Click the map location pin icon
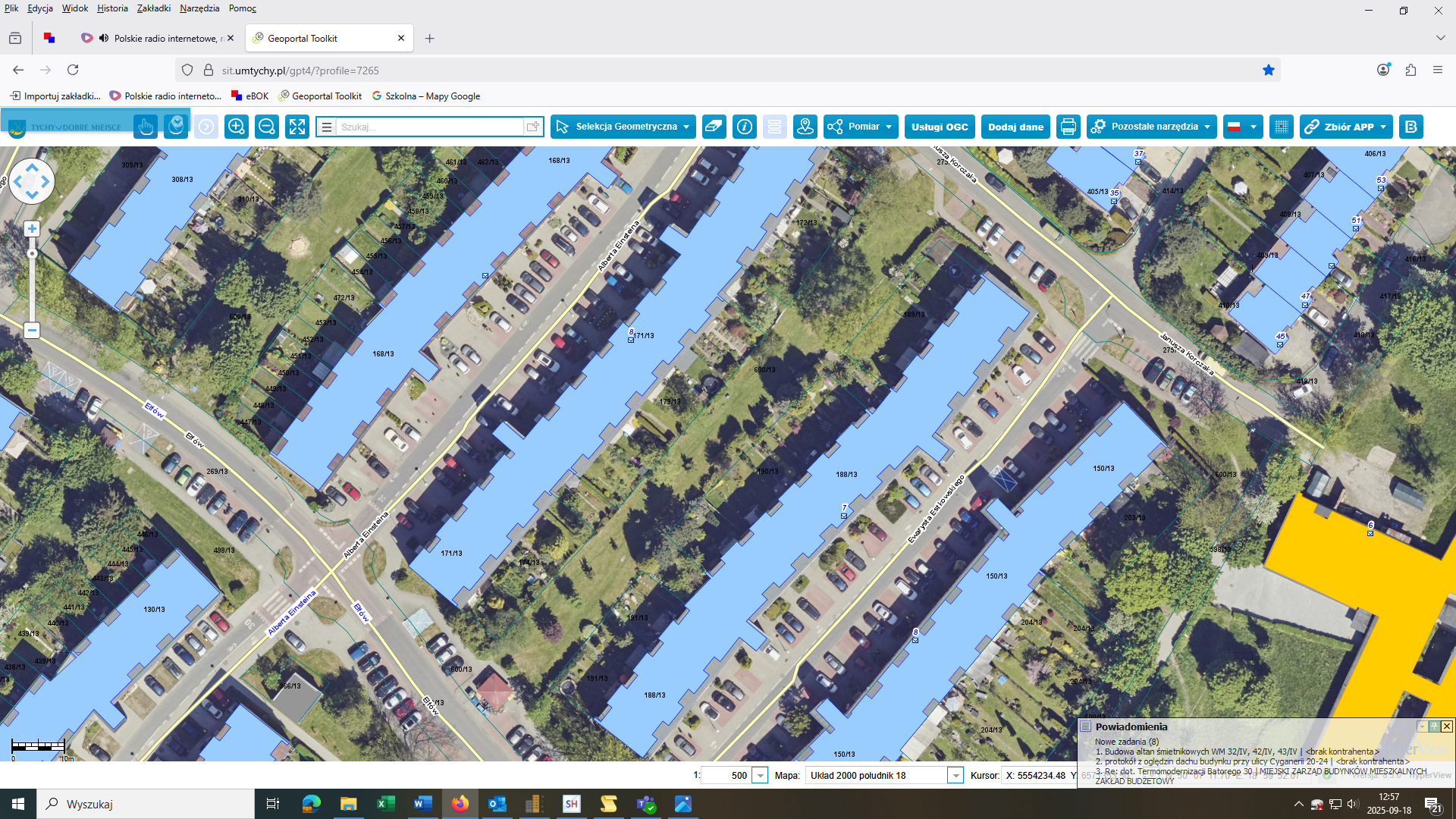This screenshot has width=1456, height=819. click(x=805, y=127)
